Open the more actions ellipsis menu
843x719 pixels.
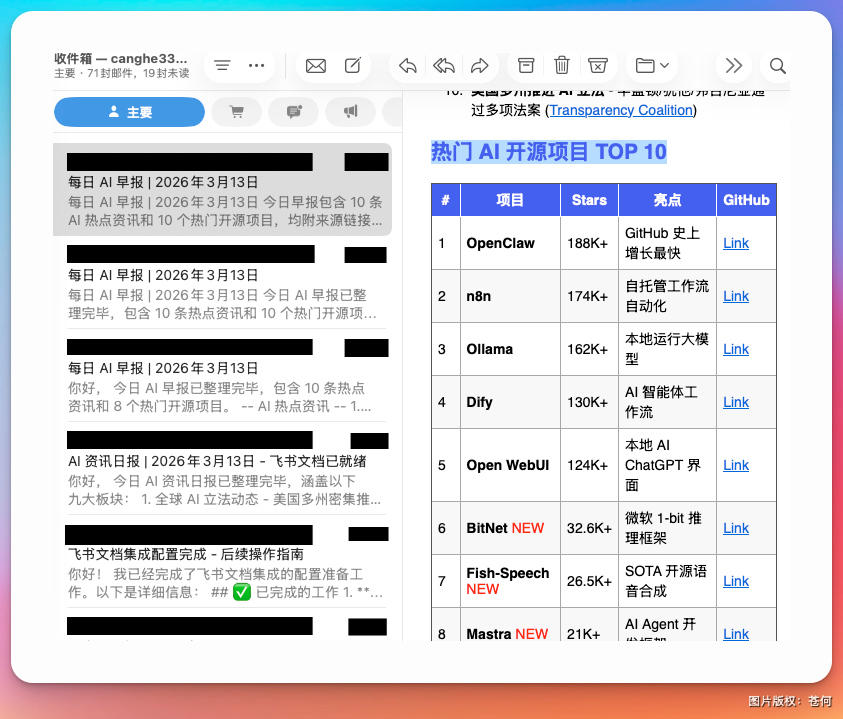(256, 66)
